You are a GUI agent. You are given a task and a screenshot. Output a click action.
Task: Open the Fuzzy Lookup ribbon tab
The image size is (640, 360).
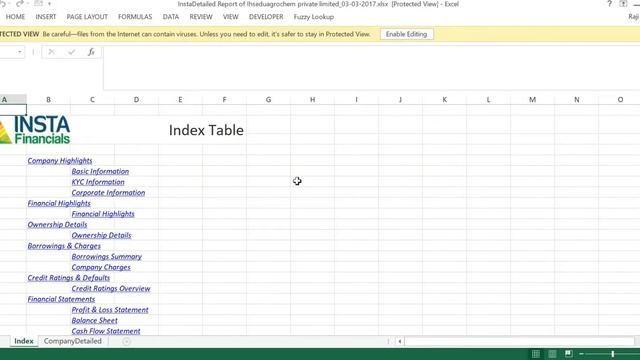313,17
